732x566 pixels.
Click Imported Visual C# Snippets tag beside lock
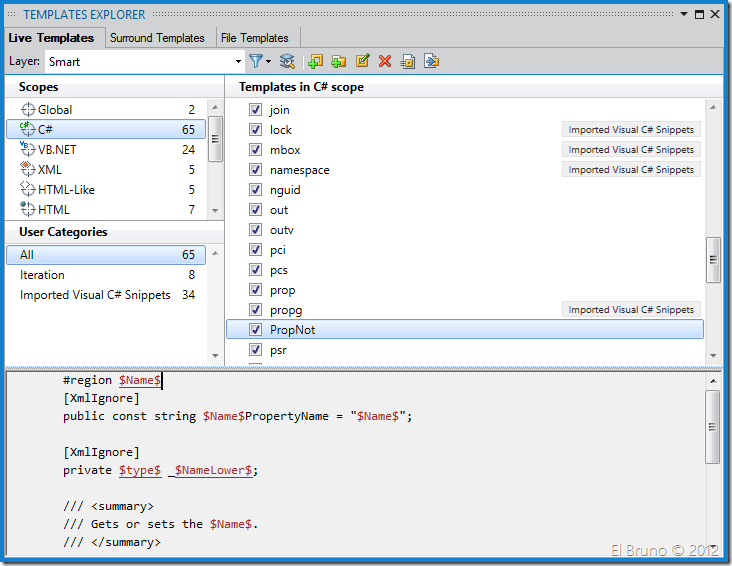coord(631,130)
